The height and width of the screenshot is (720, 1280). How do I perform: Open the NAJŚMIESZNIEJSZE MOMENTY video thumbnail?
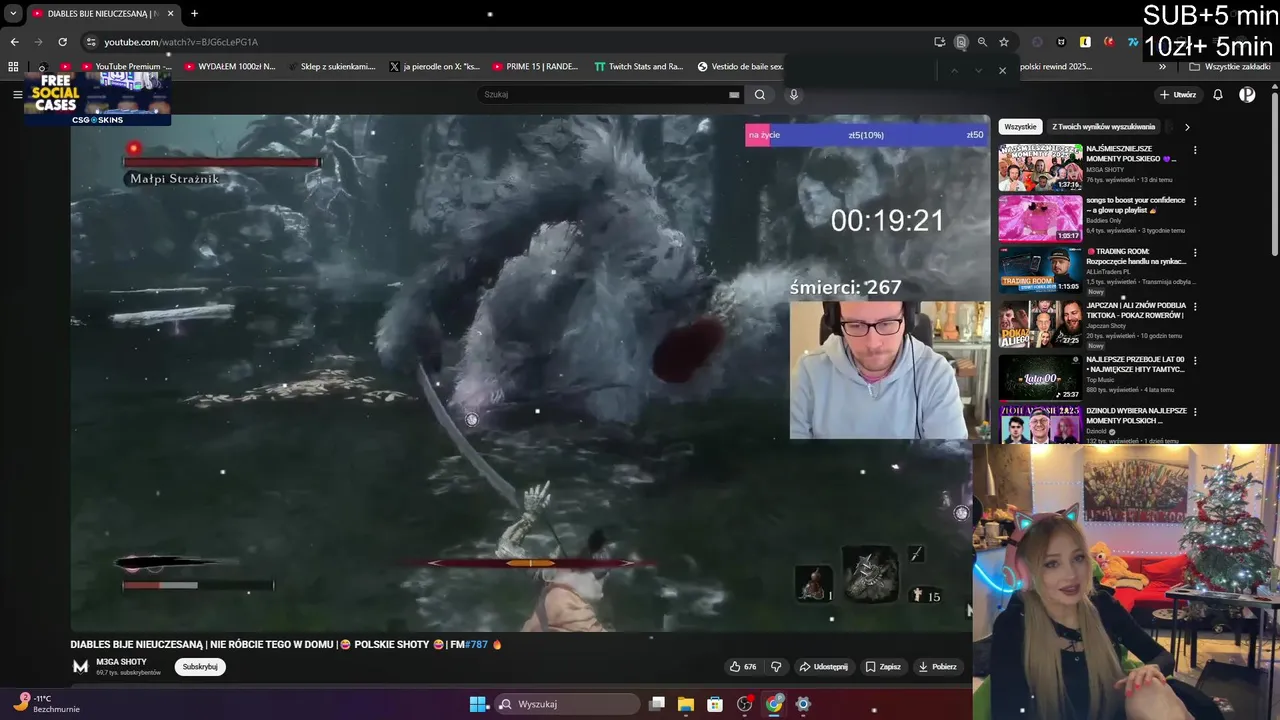pos(1040,167)
